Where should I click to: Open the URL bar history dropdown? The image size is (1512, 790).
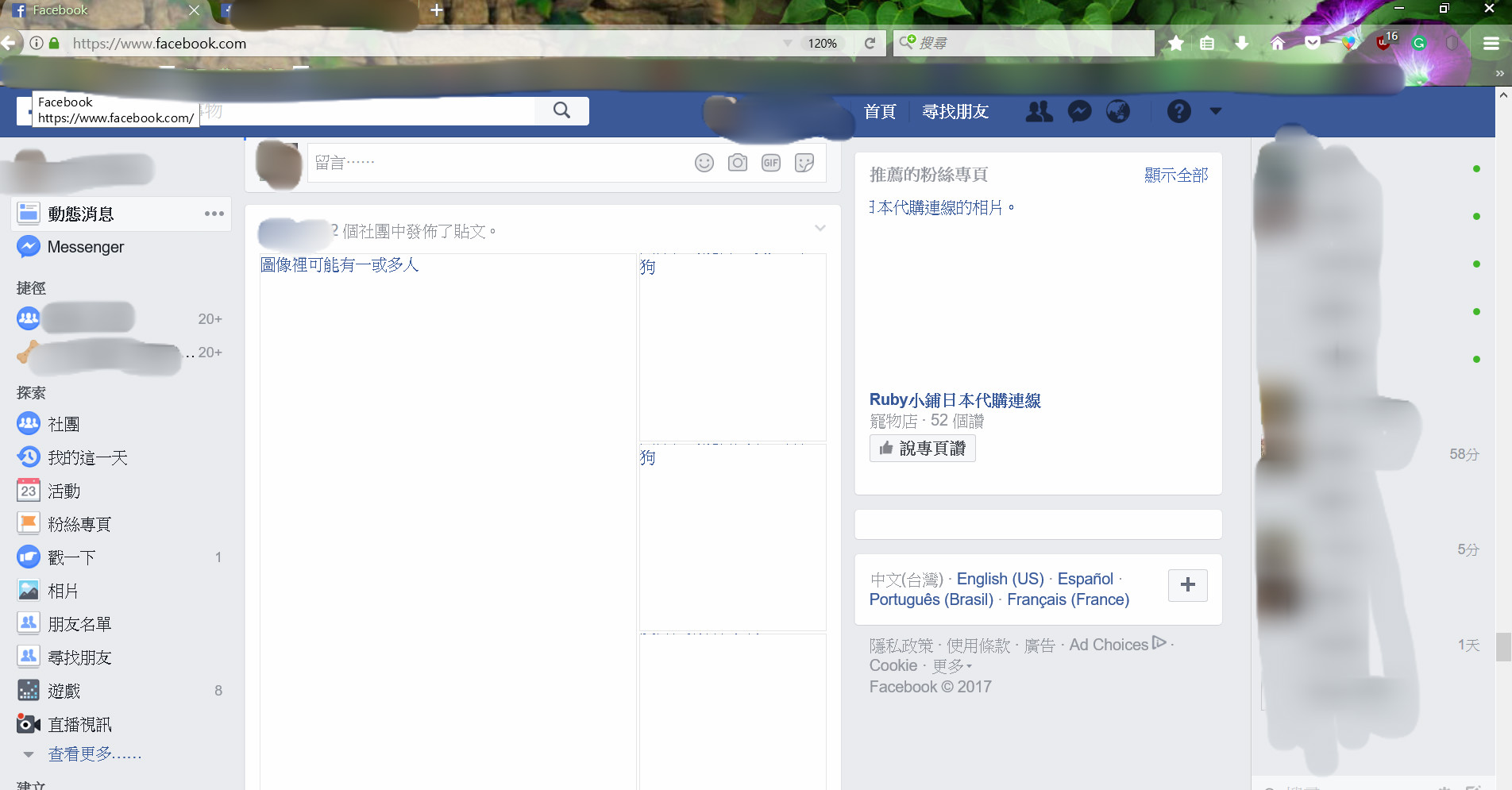point(788,44)
